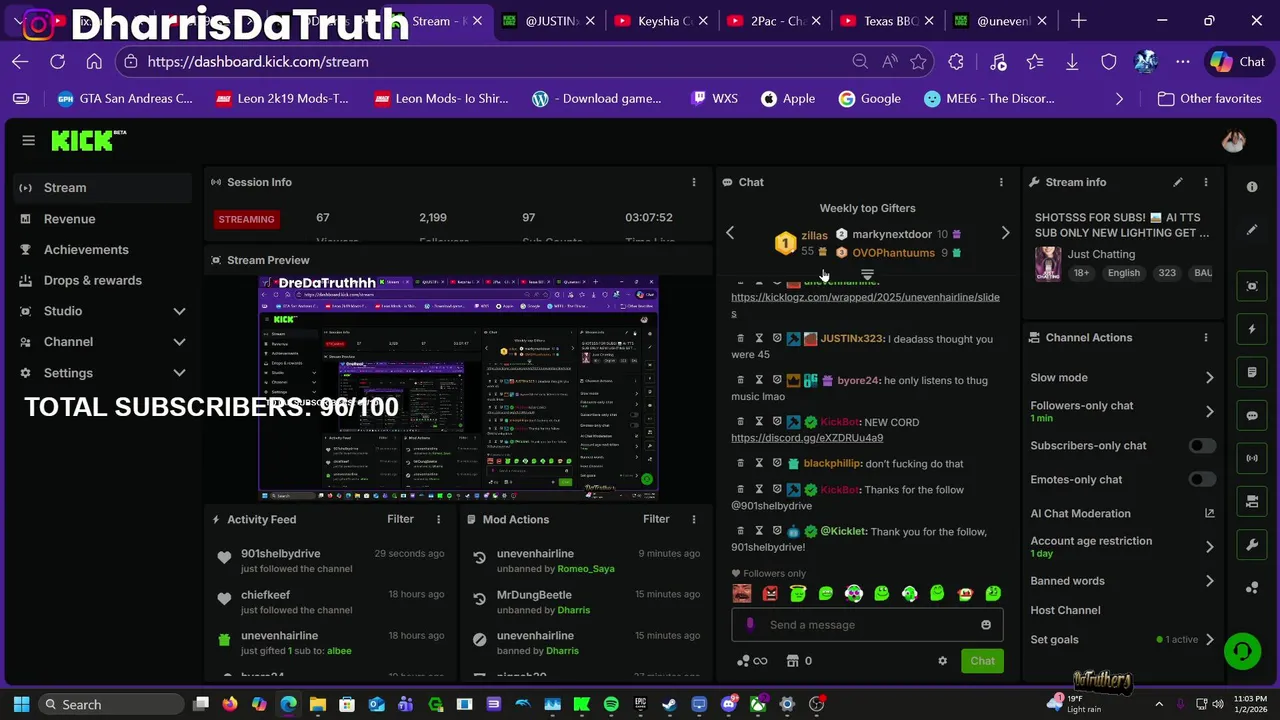This screenshot has width=1280, height=720.
Task: Click the green Chat send button
Action: tap(982, 661)
